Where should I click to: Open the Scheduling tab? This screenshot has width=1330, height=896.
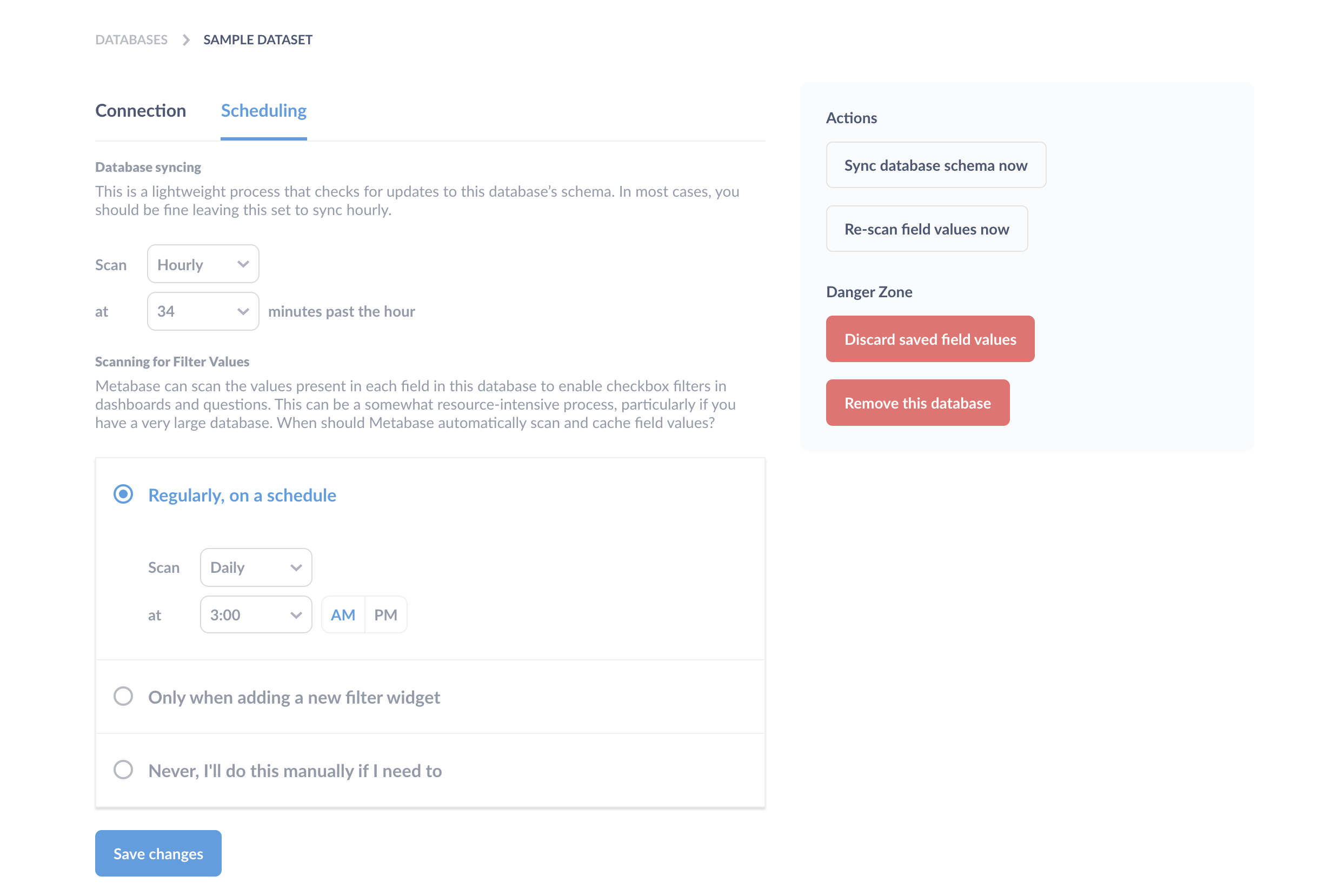(263, 110)
